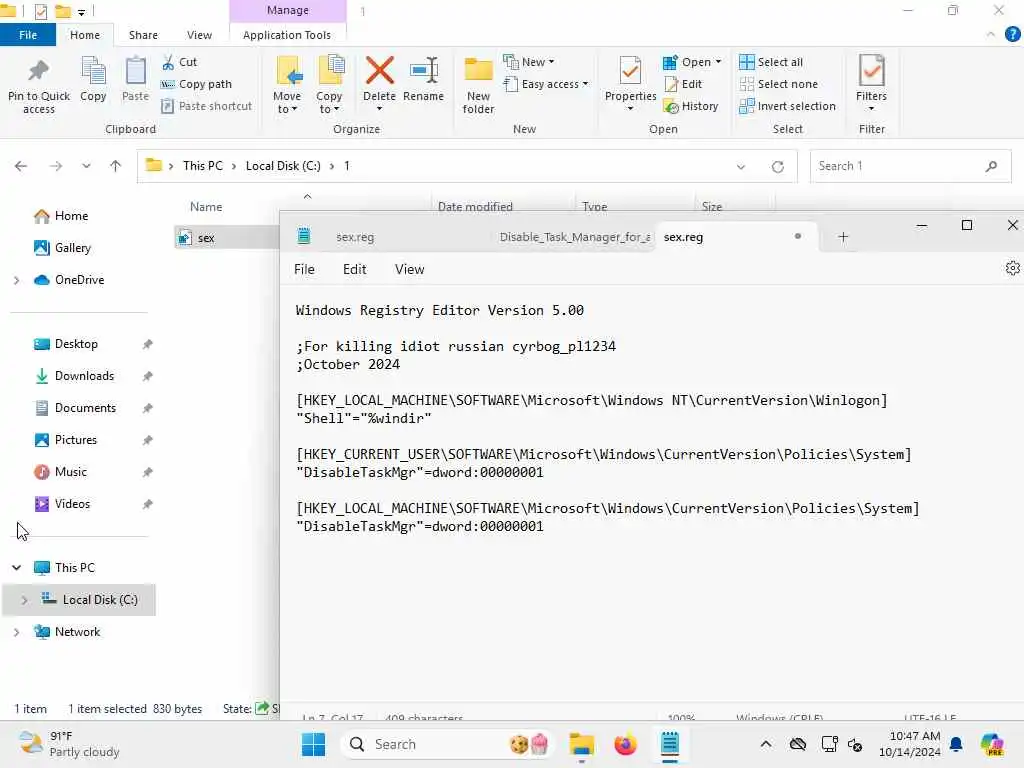Open the Open dropdown in ribbon
The height and width of the screenshot is (768, 1024).
click(x=692, y=62)
